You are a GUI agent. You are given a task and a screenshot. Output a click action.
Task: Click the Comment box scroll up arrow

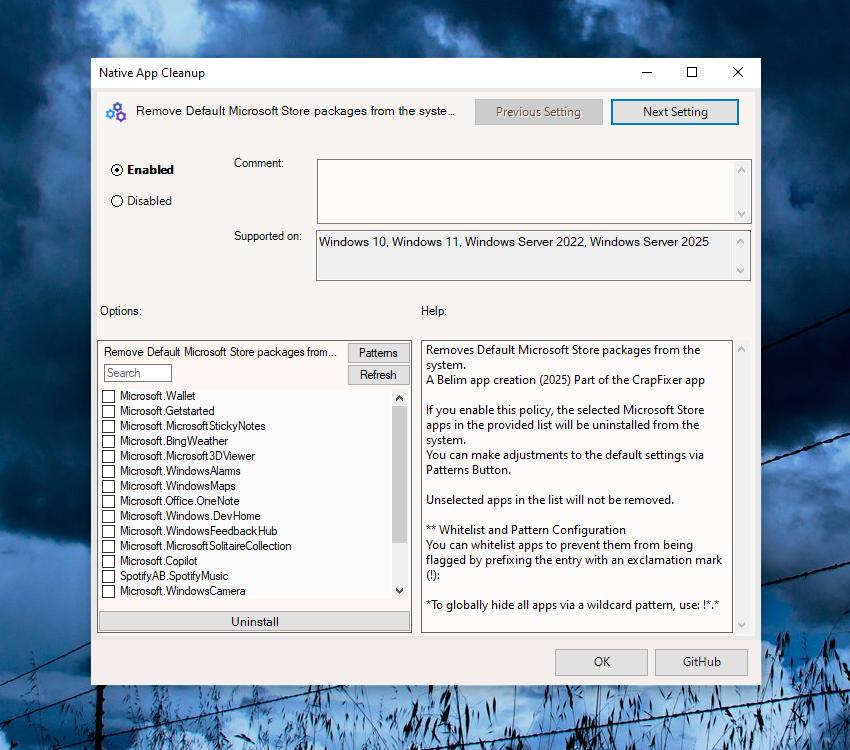coord(742,170)
